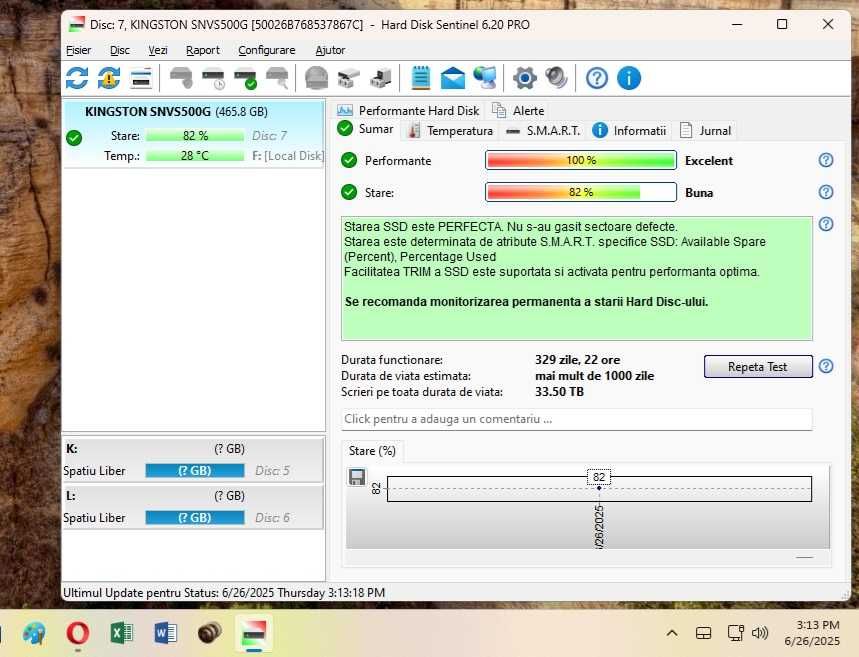Click the speaker sound toolbar icon
The image size is (859, 657).
pos(556,78)
